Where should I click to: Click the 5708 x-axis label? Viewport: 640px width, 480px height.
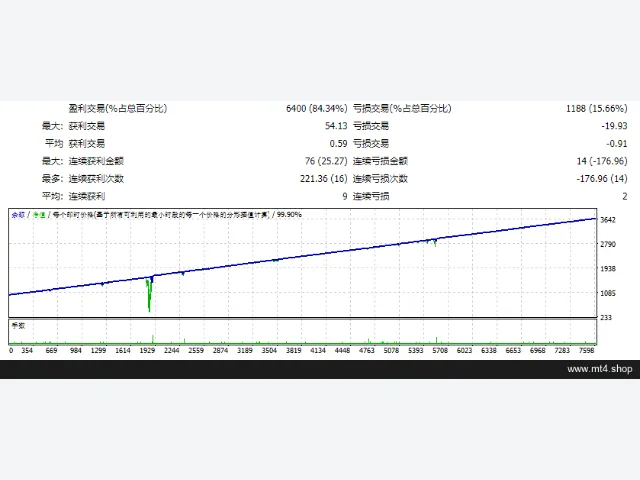(440, 350)
